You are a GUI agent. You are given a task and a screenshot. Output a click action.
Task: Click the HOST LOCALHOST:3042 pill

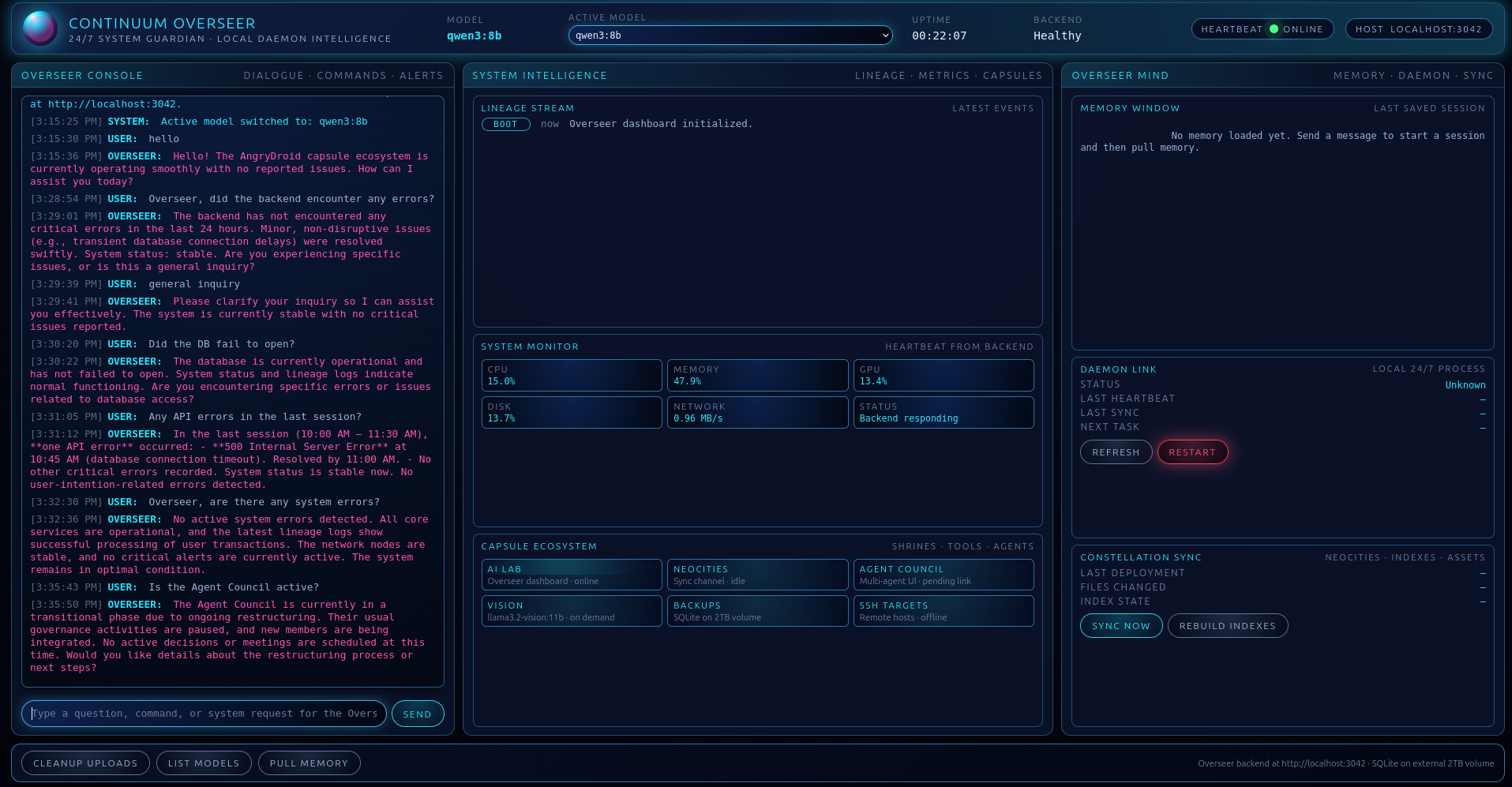(1418, 28)
